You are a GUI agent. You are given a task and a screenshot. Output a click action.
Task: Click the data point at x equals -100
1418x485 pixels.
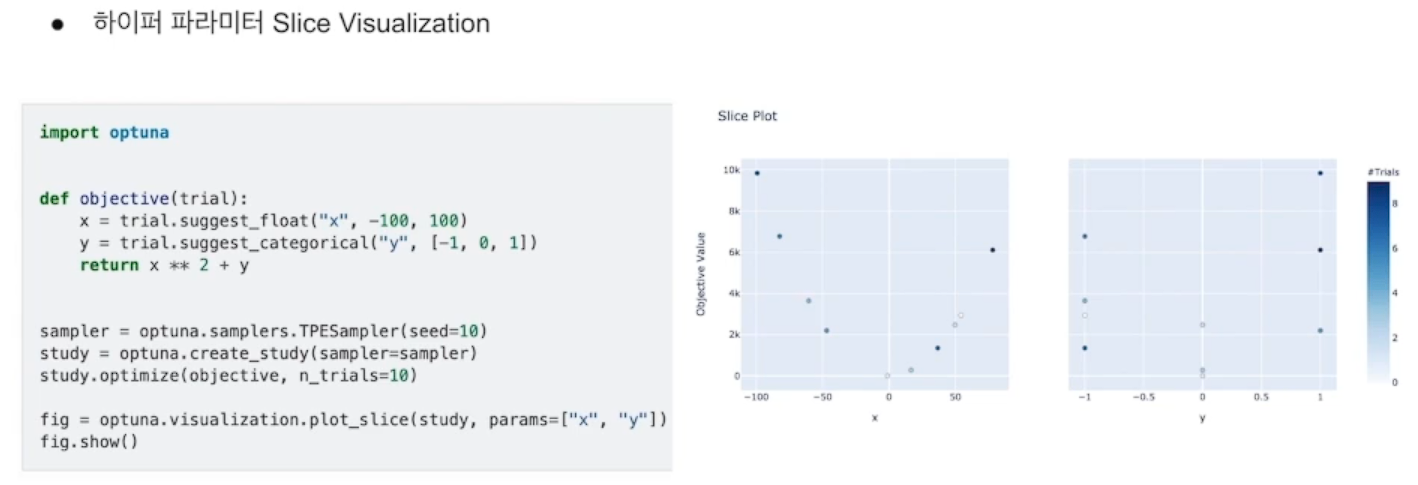click(x=757, y=173)
